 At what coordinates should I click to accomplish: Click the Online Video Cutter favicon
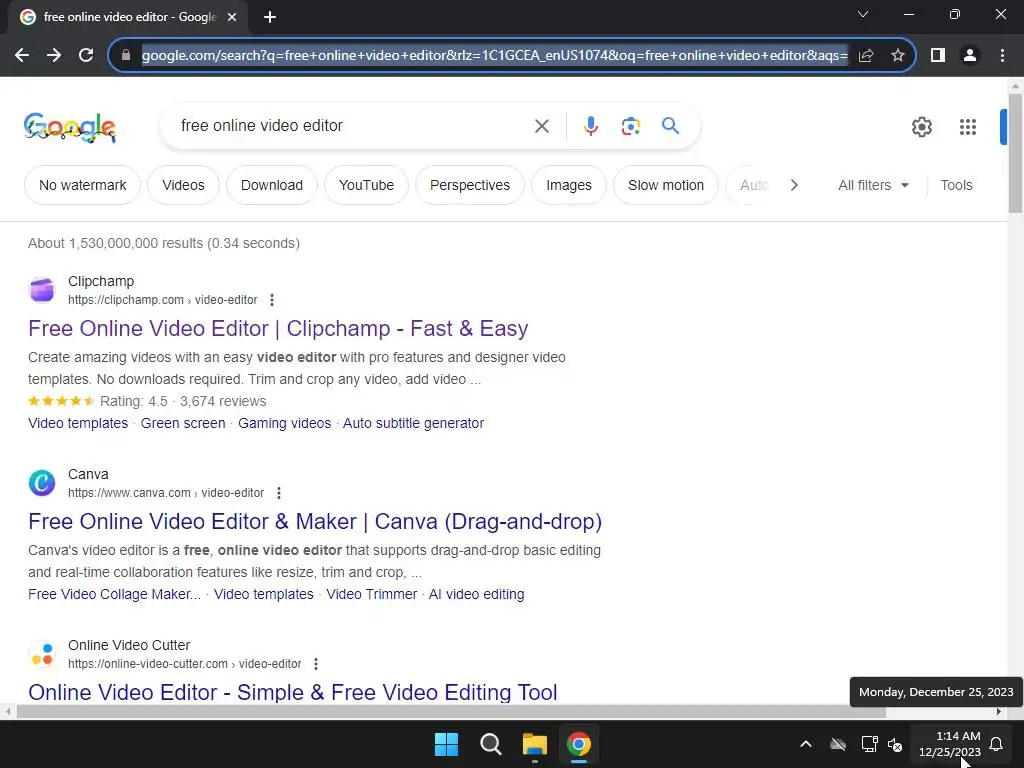pyautogui.click(x=42, y=654)
